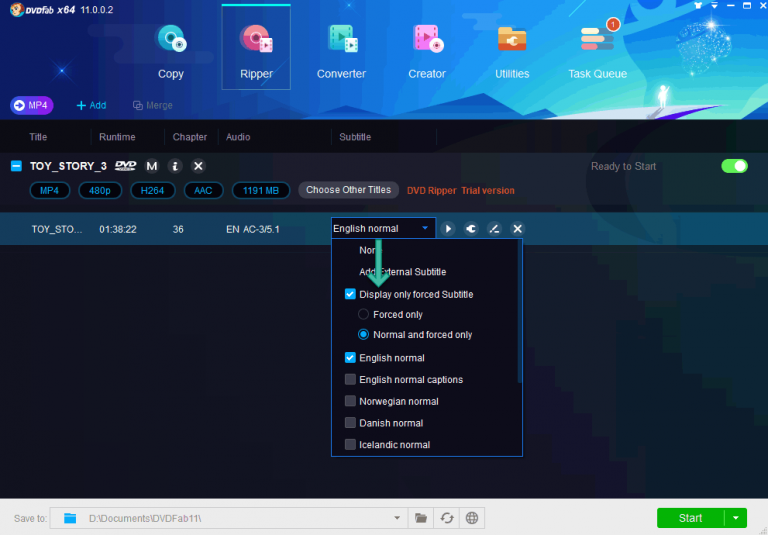
Task: Click the MP4 format tag
Action: coord(49,191)
